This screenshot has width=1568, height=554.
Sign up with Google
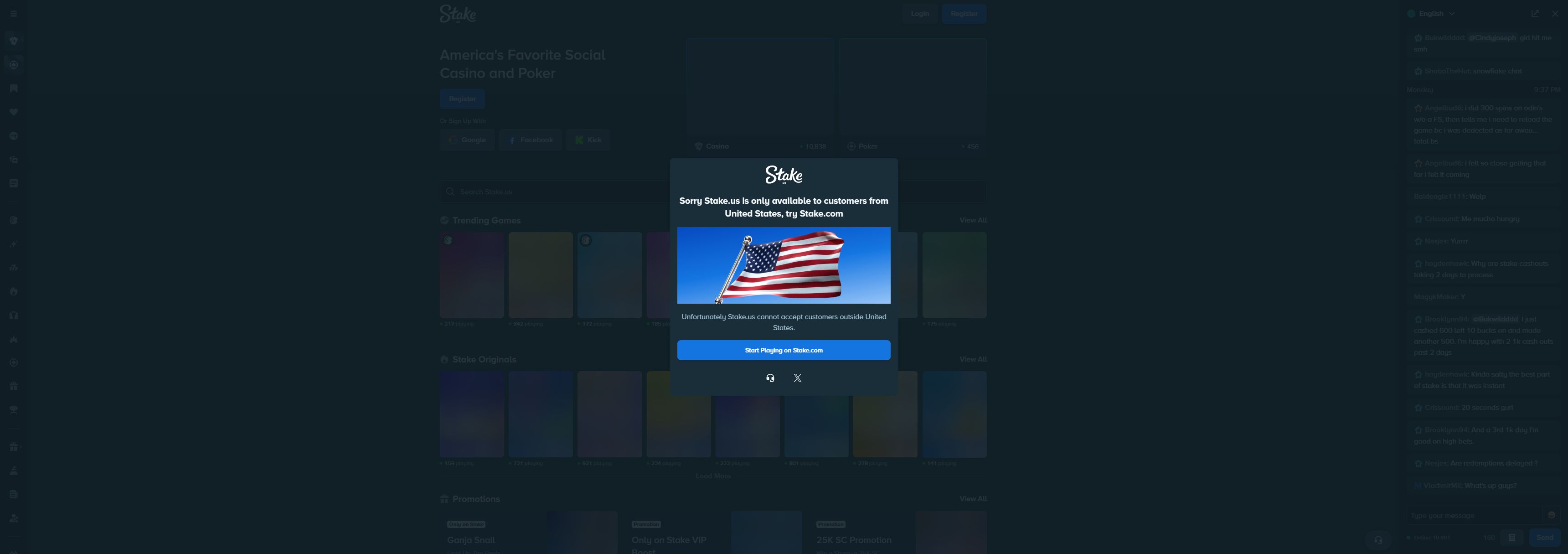467,140
